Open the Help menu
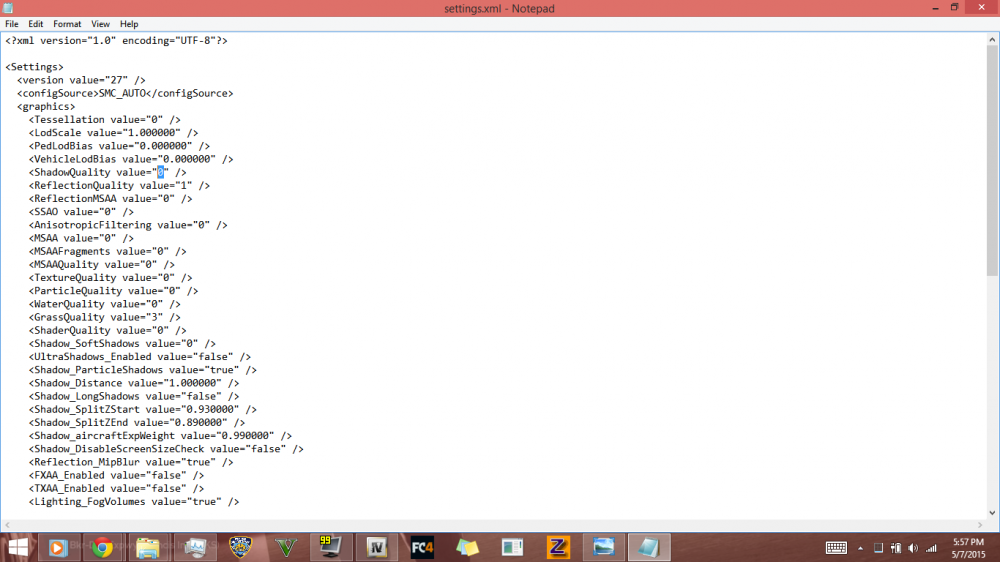Image resolution: width=1000 pixels, height=562 pixels. (x=129, y=24)
